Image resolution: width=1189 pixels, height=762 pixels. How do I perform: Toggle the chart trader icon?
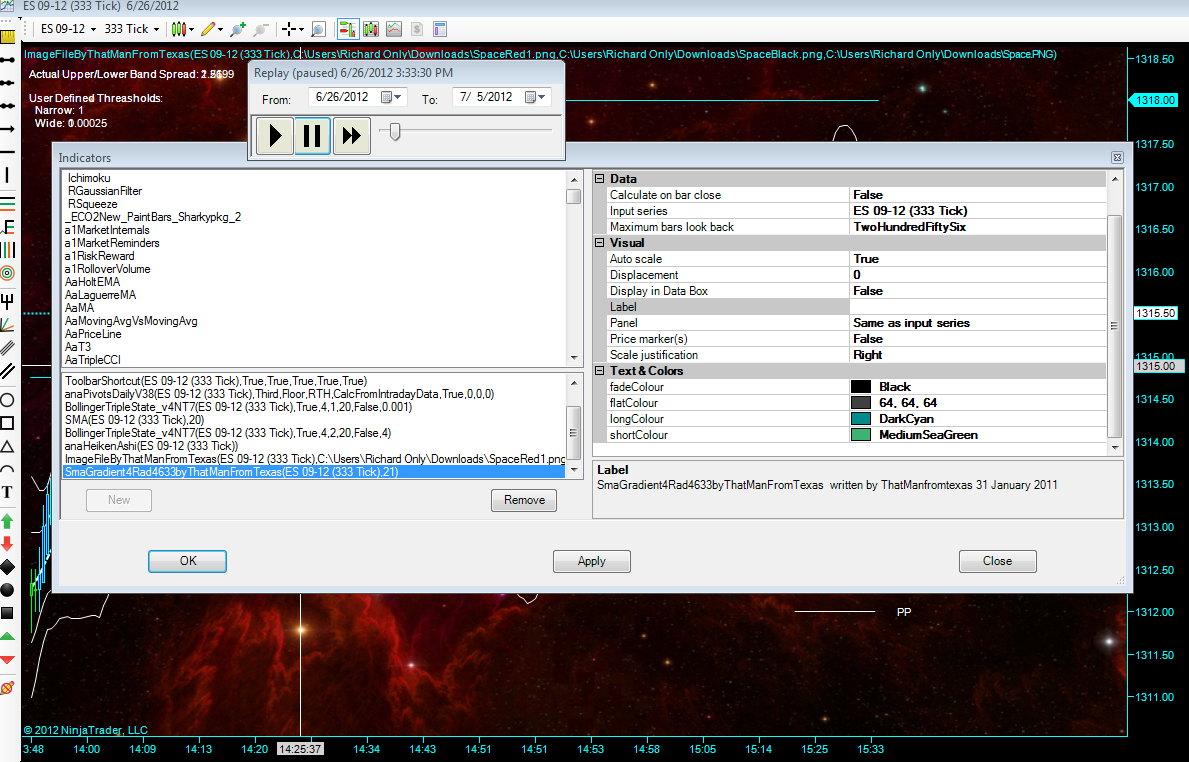click(348, 30)
